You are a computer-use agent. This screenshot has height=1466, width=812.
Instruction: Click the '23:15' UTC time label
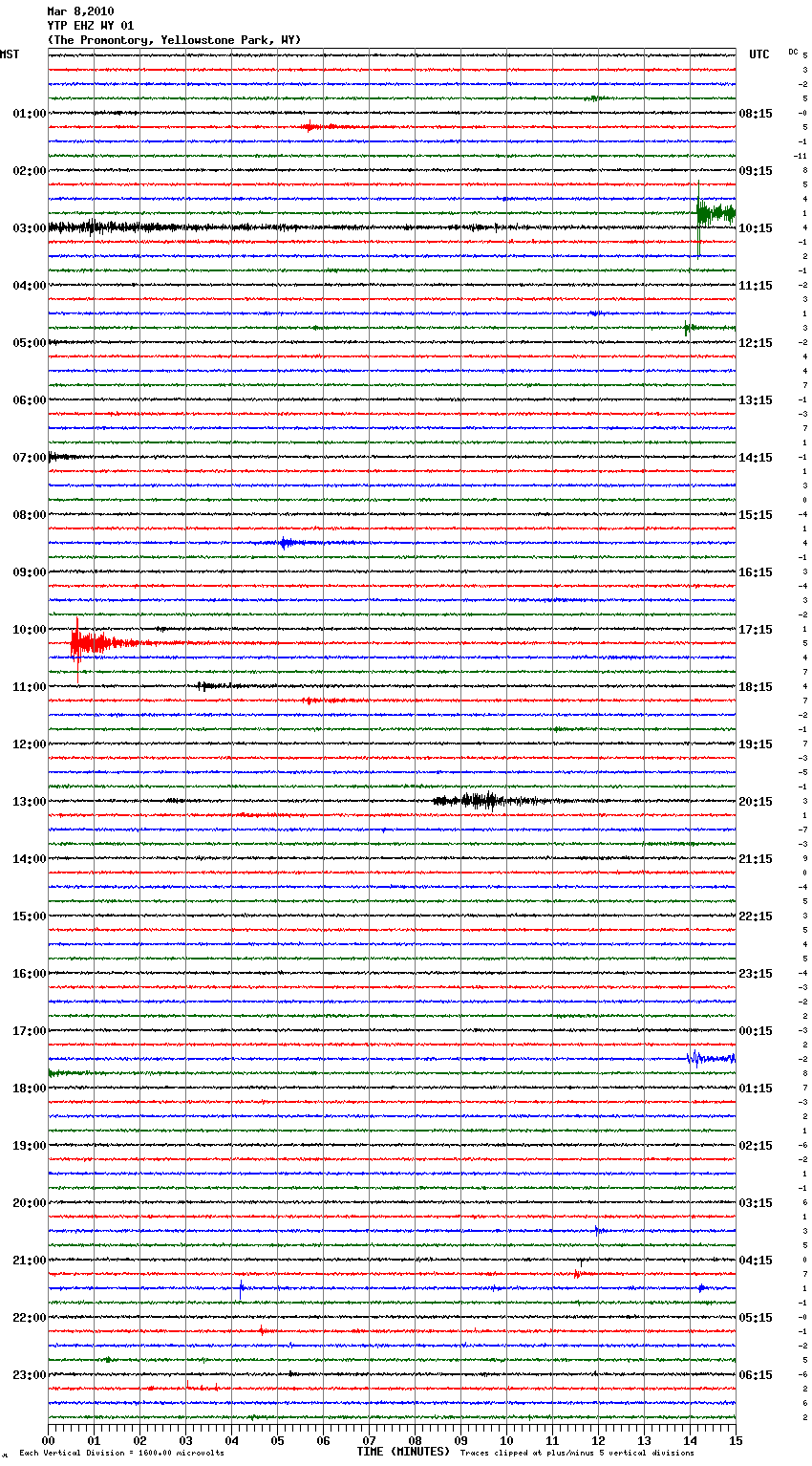[756, 974]
